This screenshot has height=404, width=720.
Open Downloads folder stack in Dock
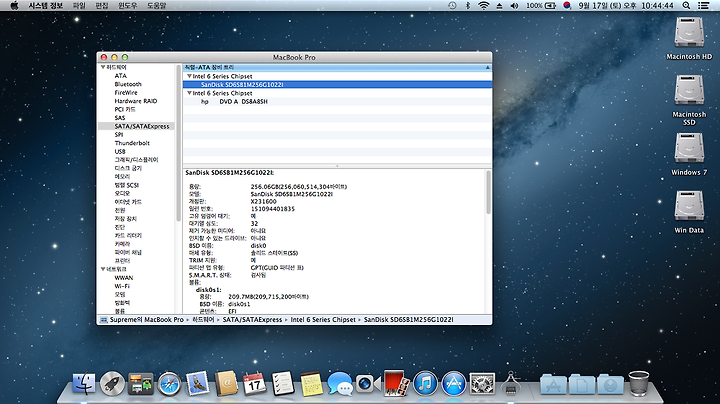pyautogui.click(x=610, y=385)
